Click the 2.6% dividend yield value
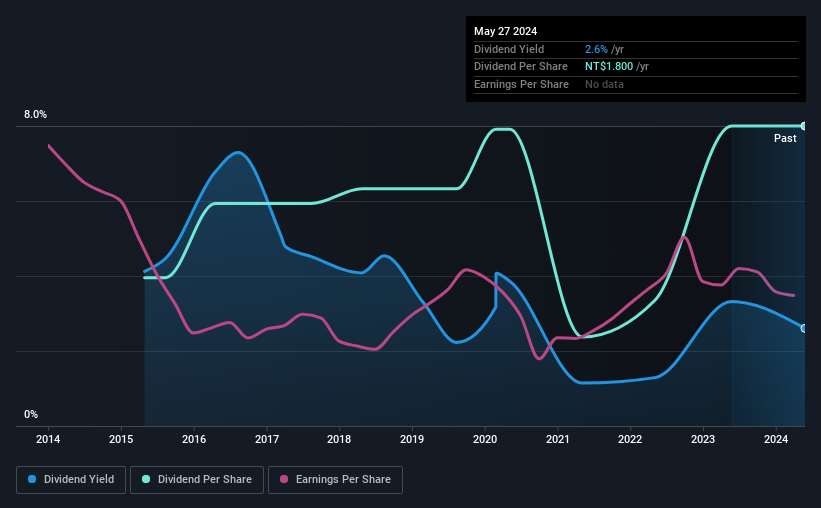Viewport: 821px width, 508px height. [x=596, y=49]
